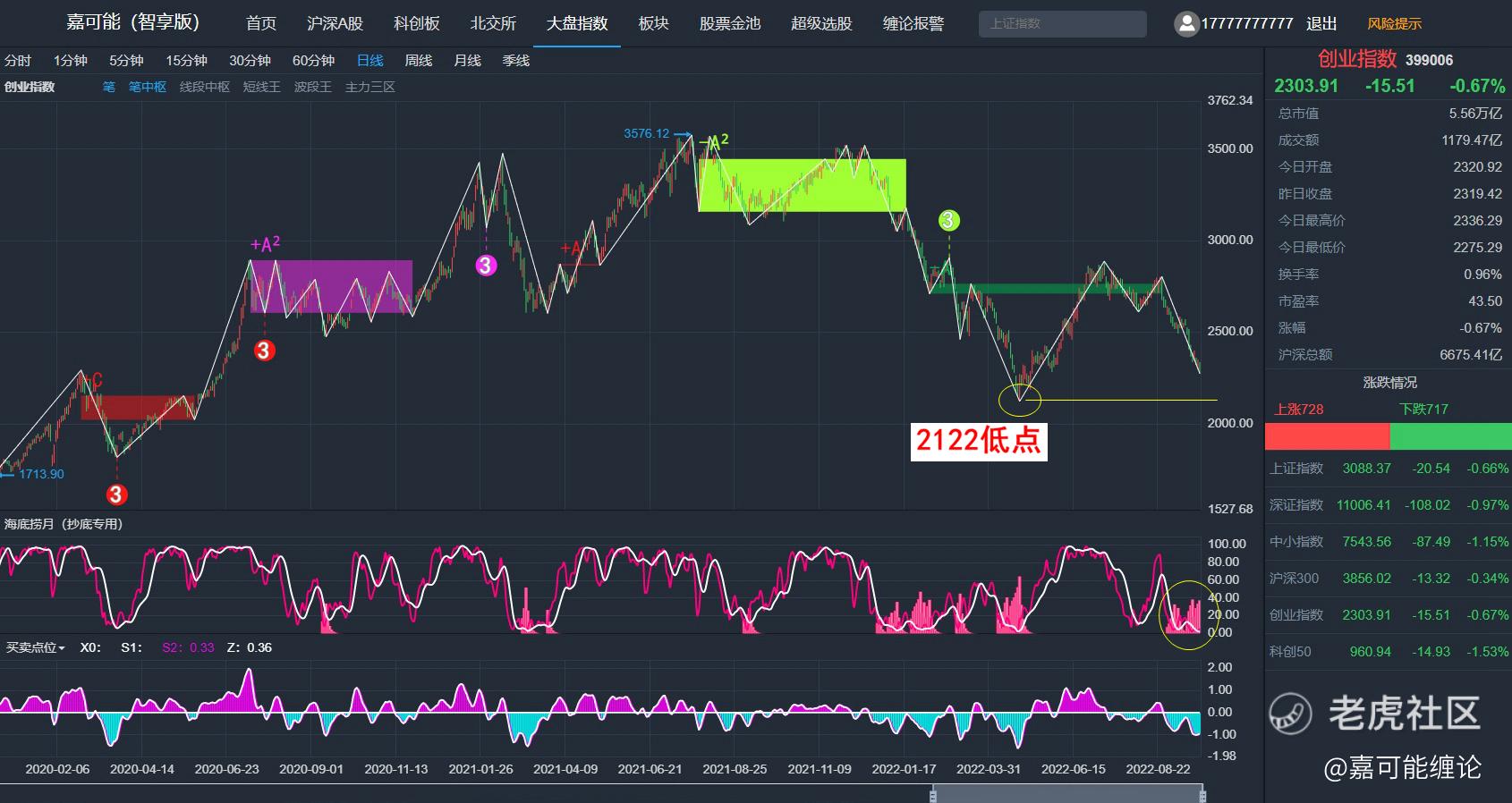1512x803 pixels.
Task: Click the 沪深总额 value 6675.41亿
Action: (1471, 355)
